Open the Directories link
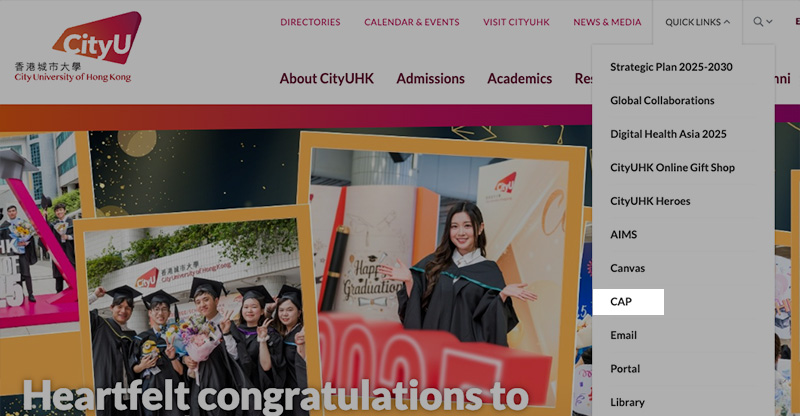Image resolution: width=800 pixels, height=416 pixels. (310, 22)
